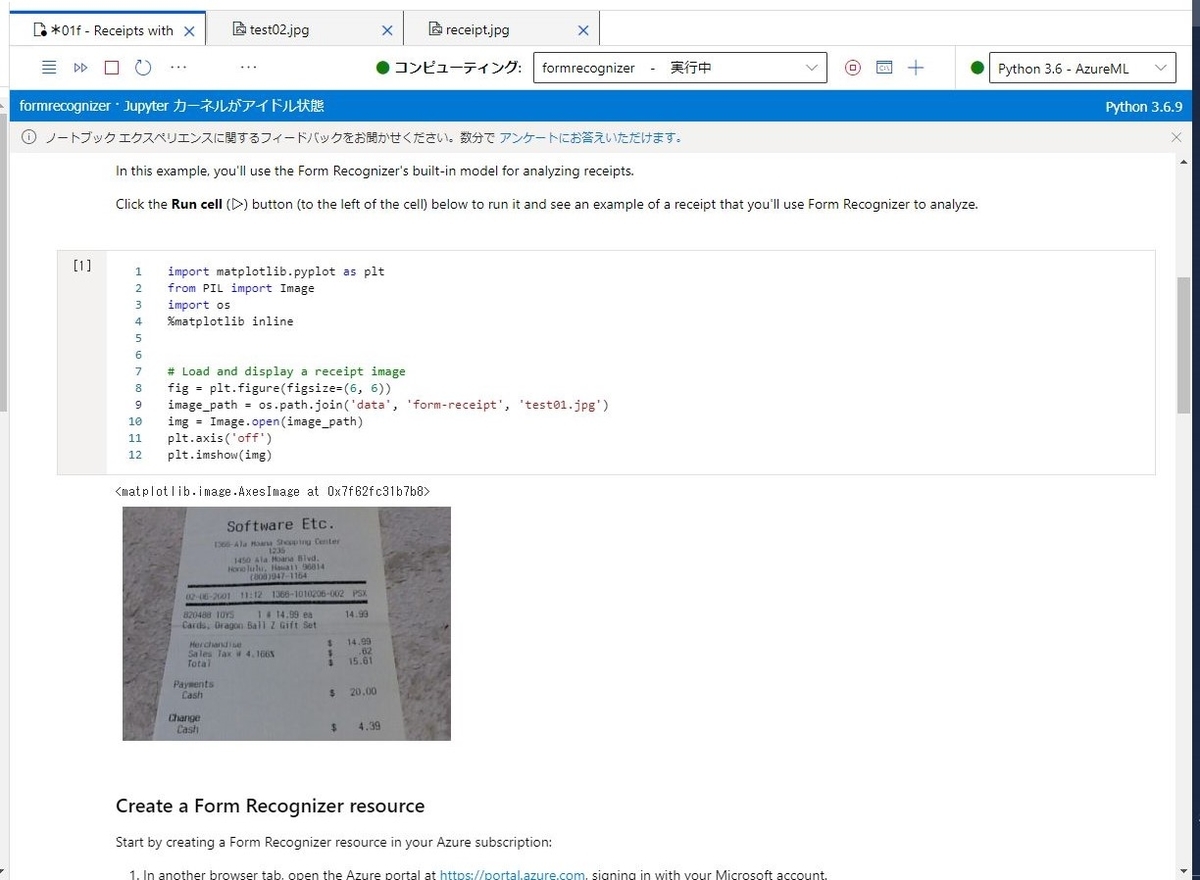Follow the survey link アンケートにお答えいただけます
This screenshot has width=1200, height=880.
[591, 137]
